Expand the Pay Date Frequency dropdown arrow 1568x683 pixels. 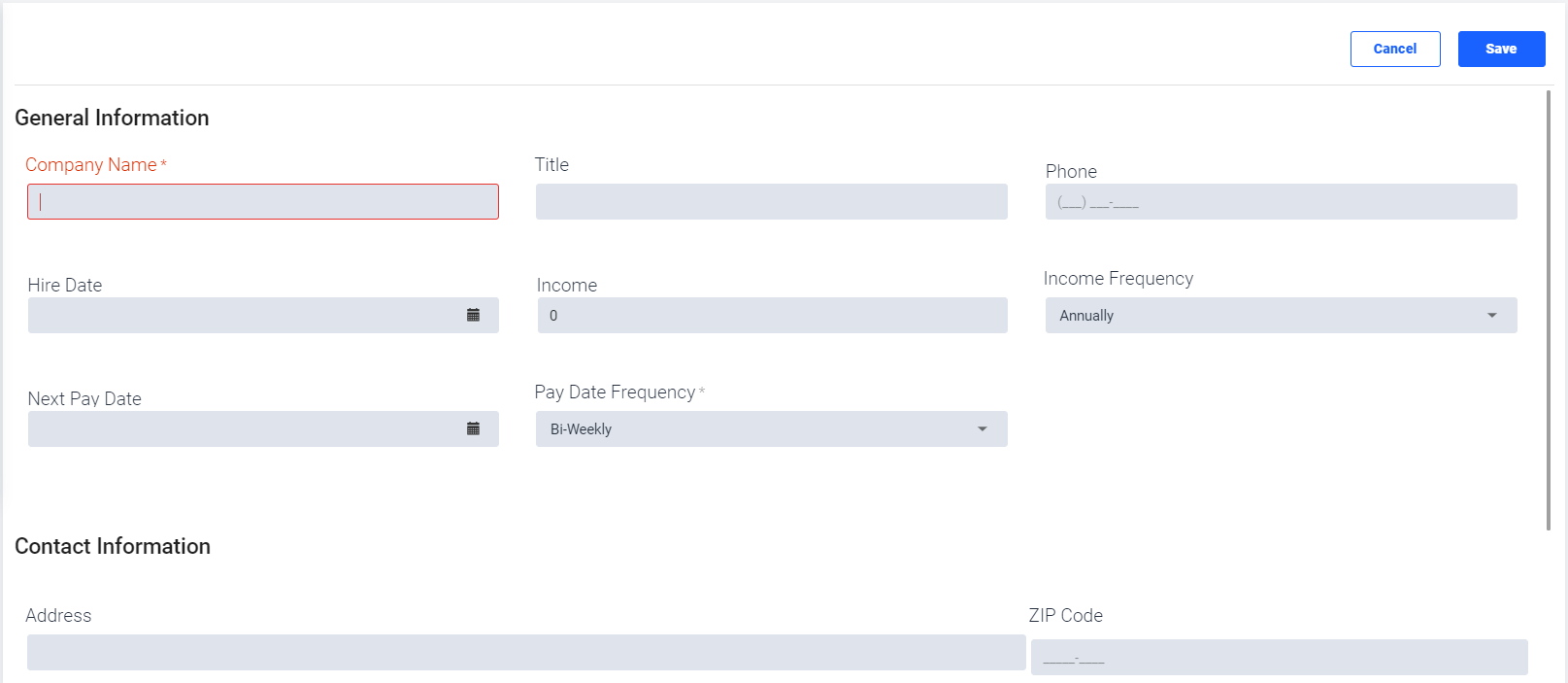[983, 428]
